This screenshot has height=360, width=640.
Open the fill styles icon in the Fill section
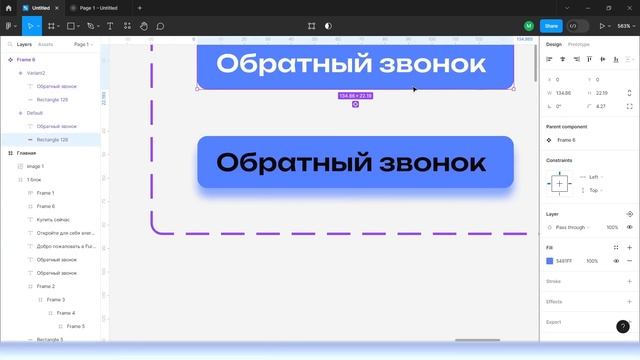pos(616,248)
